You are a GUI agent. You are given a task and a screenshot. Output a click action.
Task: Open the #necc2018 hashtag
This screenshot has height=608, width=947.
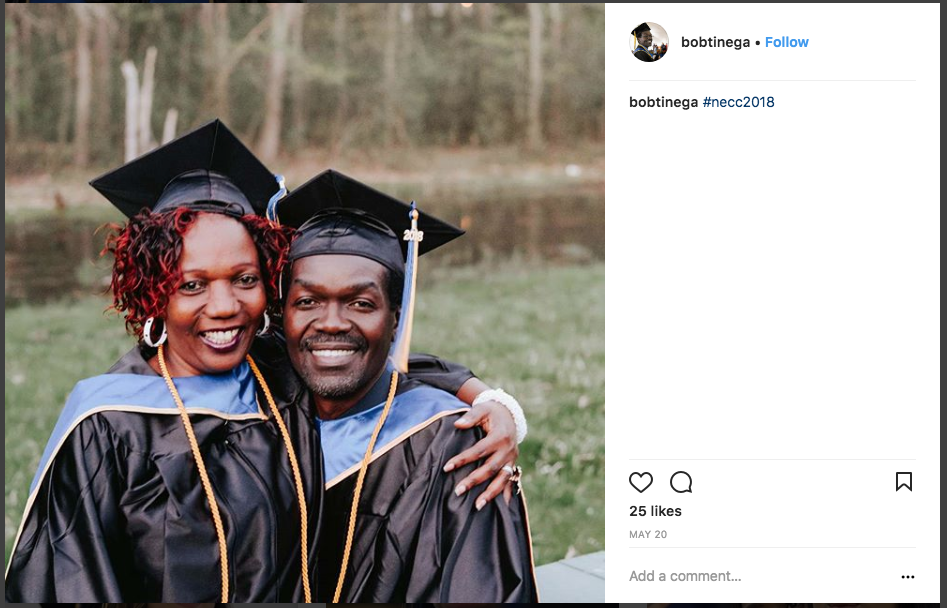click(x=738, y=102)
